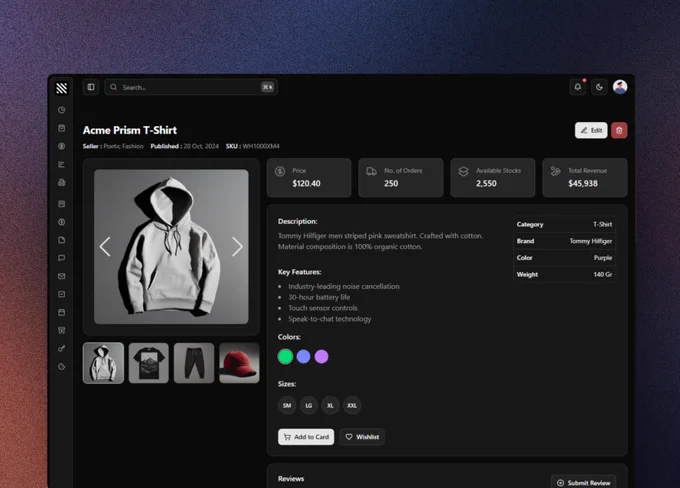Click the red delete trash button
The image size is (680, 488).
pyautogui.click(x=619, y=130)
